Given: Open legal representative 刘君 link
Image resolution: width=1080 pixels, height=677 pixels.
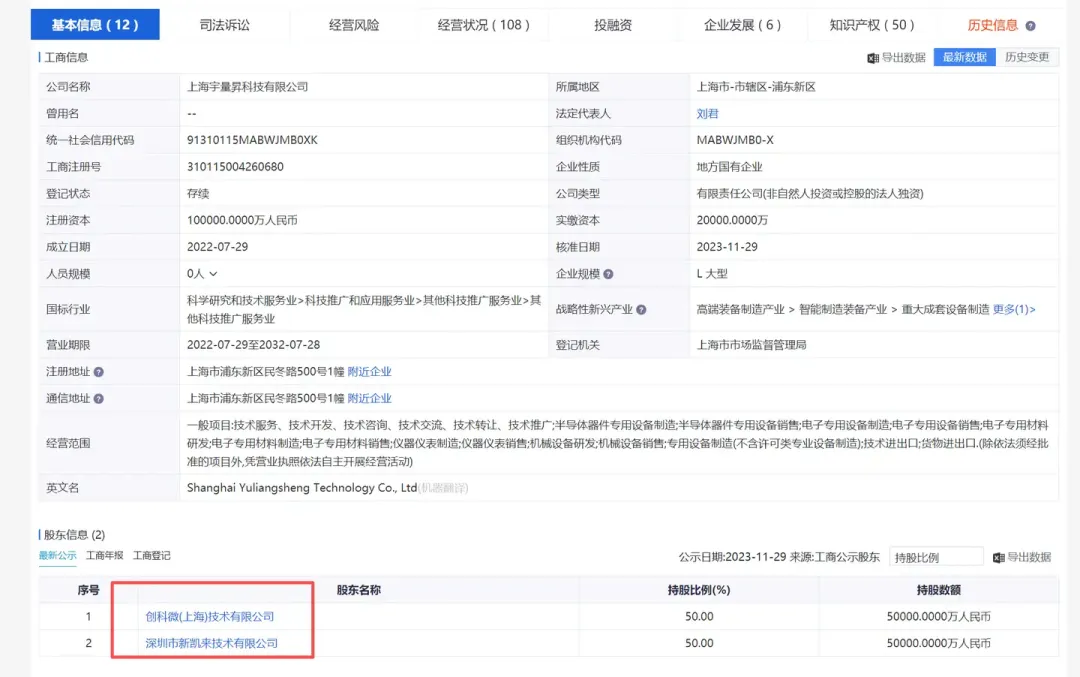Looking at the screenshot, I should tap(707, 114).
